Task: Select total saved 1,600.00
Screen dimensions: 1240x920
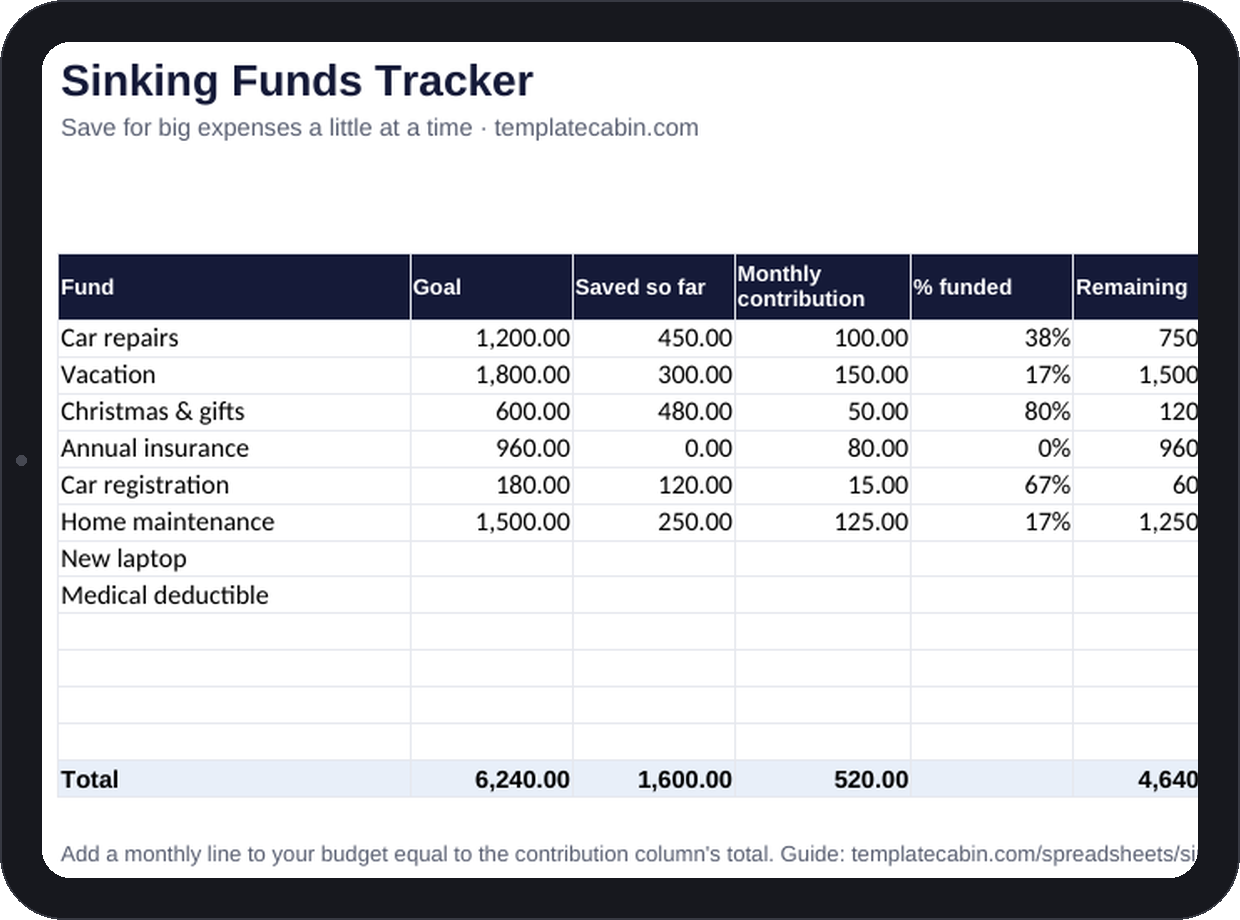Action: coord(654,779)
